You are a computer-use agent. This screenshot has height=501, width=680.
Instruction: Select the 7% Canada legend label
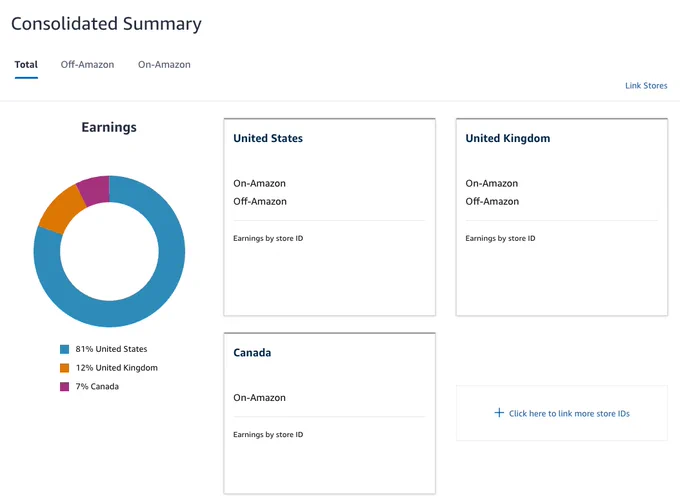coord(97,386)
